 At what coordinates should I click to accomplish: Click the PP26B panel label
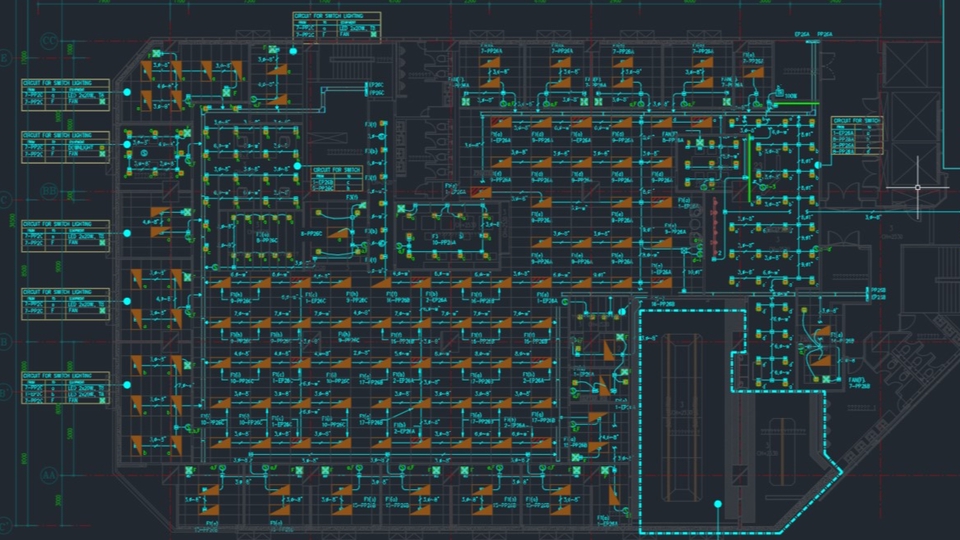[878, 290]
